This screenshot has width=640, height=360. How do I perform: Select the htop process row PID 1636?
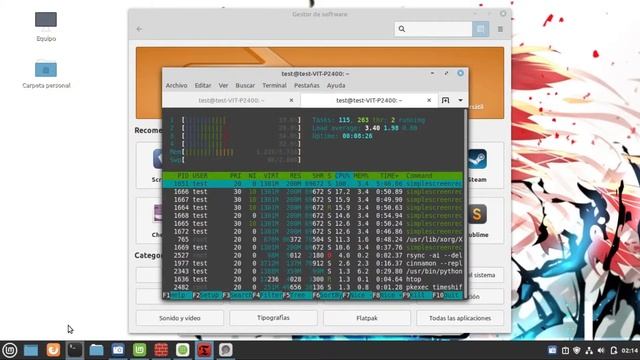coord(313,280)
